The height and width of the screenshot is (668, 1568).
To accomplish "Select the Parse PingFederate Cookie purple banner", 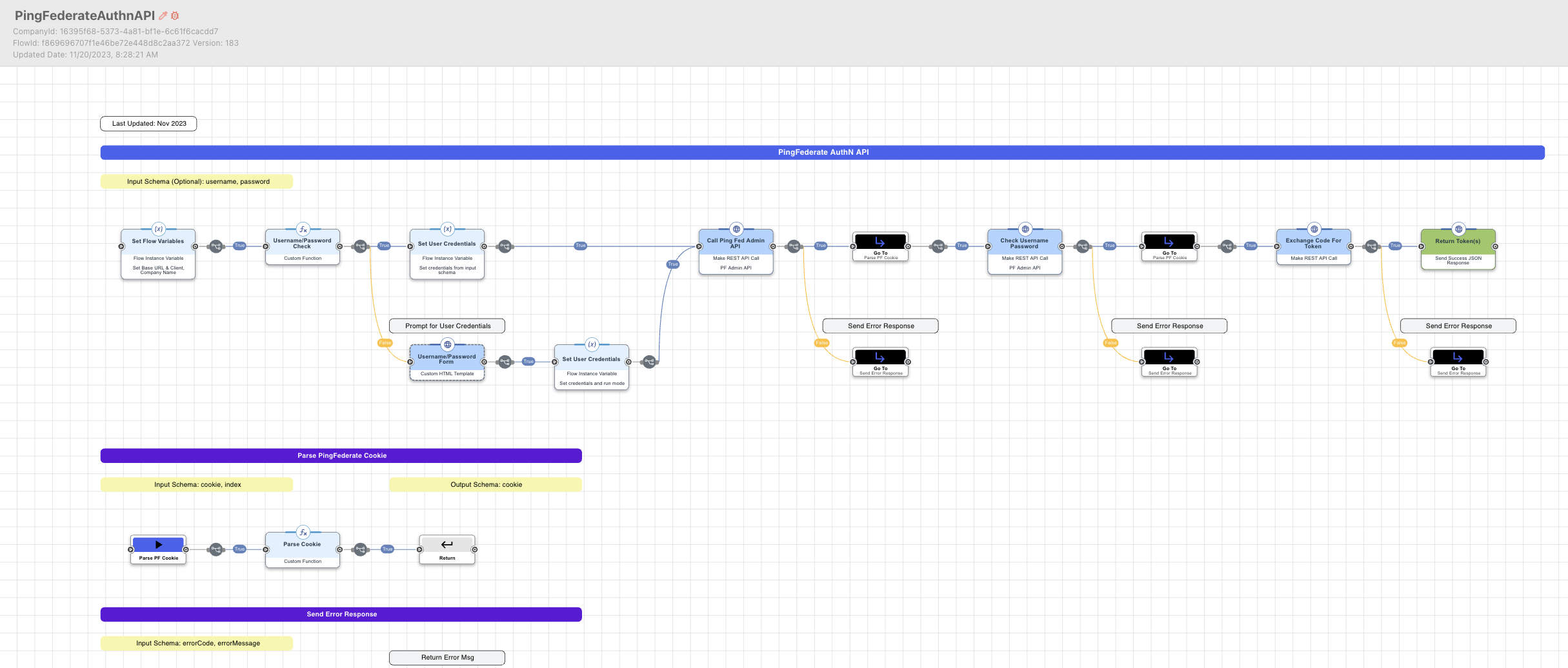I will [341, 456].
